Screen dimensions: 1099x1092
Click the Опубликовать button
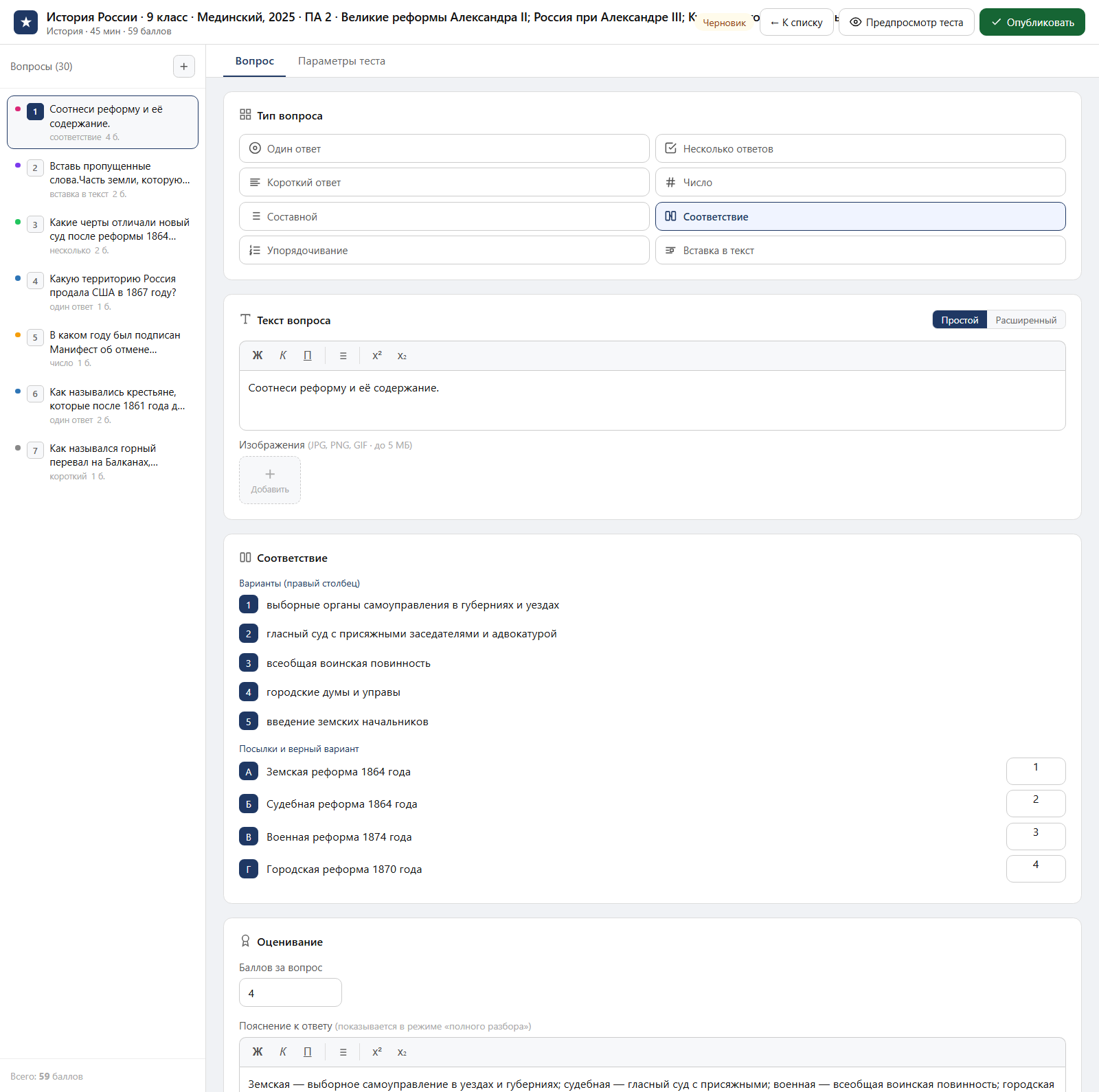point(1032,22)
